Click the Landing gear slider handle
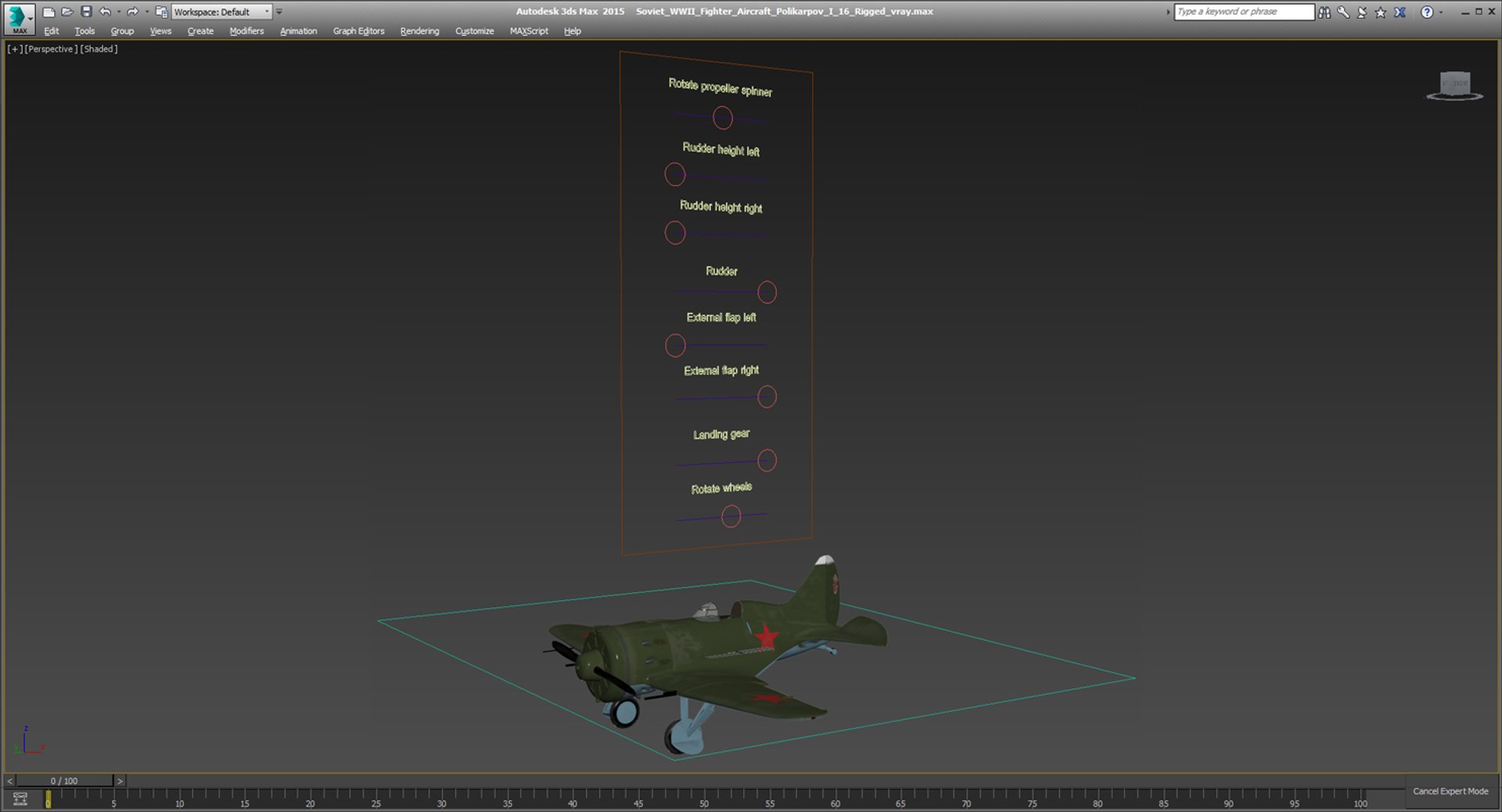Image resolution: width=1502 pixels, height=812 pixels. pos(767,461)
